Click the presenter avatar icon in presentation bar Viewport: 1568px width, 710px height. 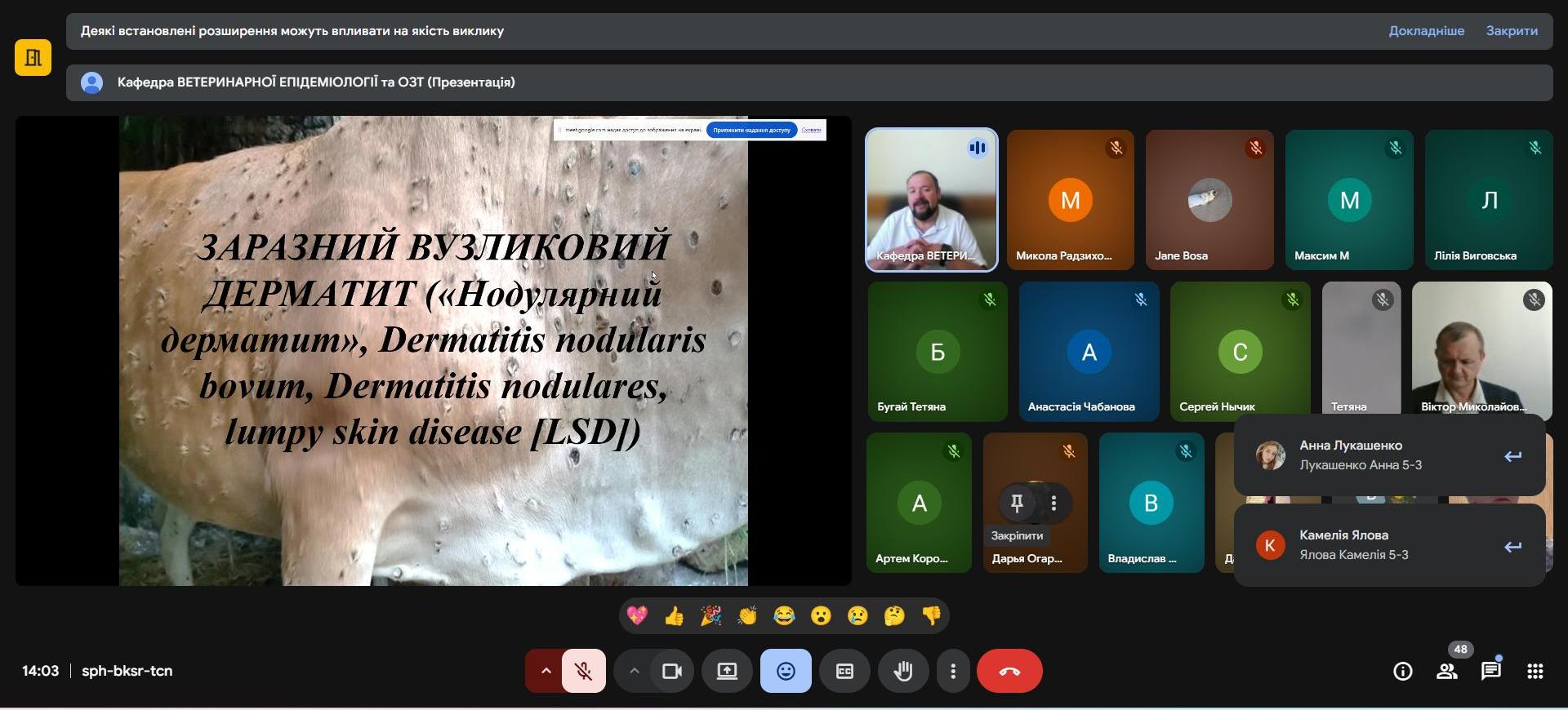pyautogui.click(x=91, y=82)
